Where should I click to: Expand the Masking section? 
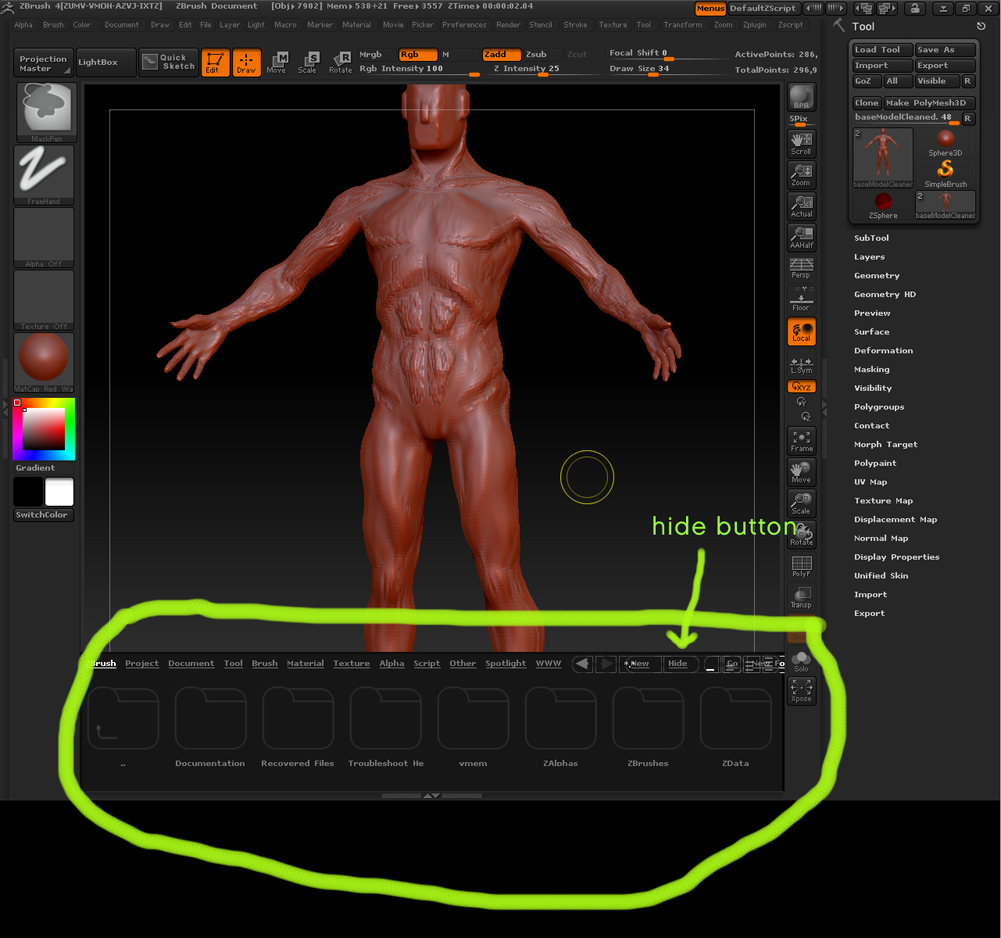pyautogui.click(x=871, y=369)
